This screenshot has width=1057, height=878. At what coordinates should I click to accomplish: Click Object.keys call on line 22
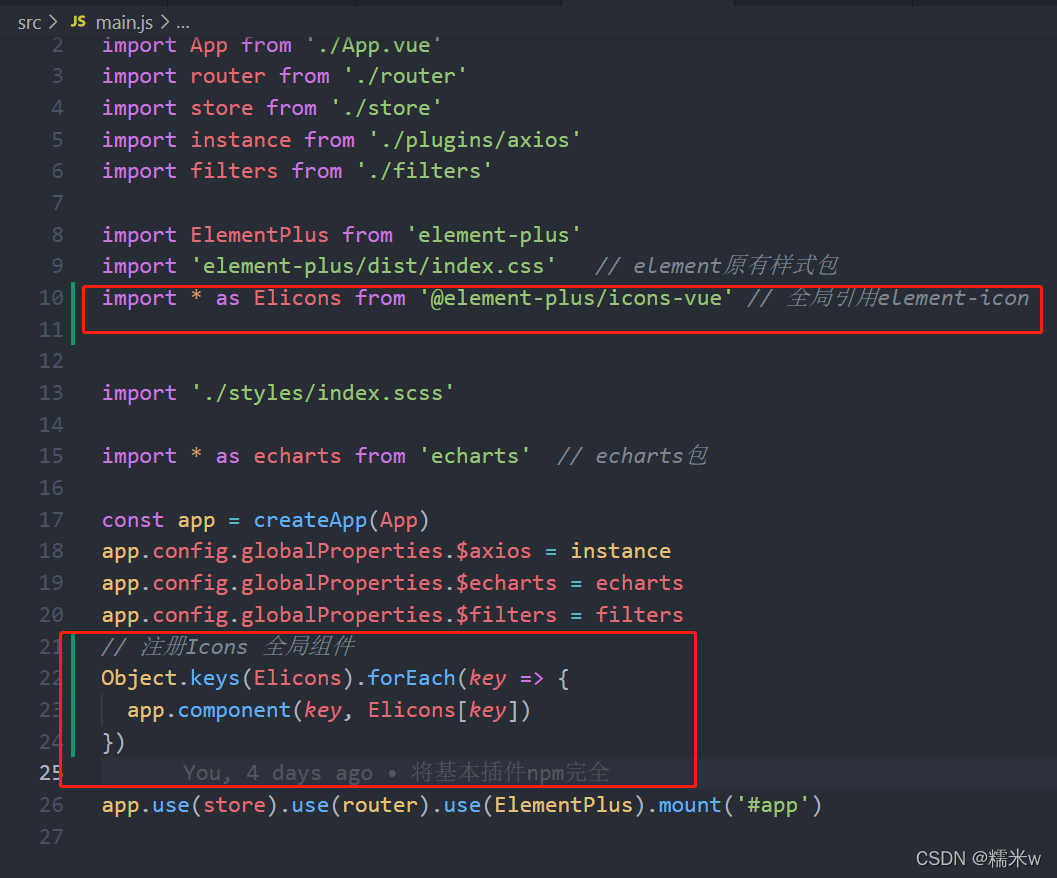[x=171, y=678]
